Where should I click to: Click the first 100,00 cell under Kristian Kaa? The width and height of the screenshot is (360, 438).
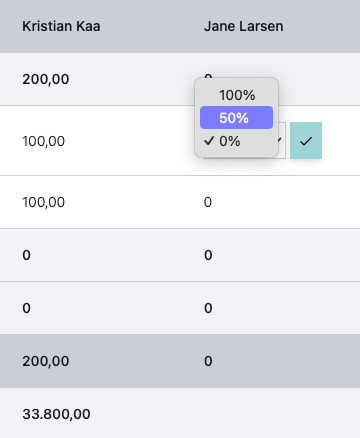[44, 141]
